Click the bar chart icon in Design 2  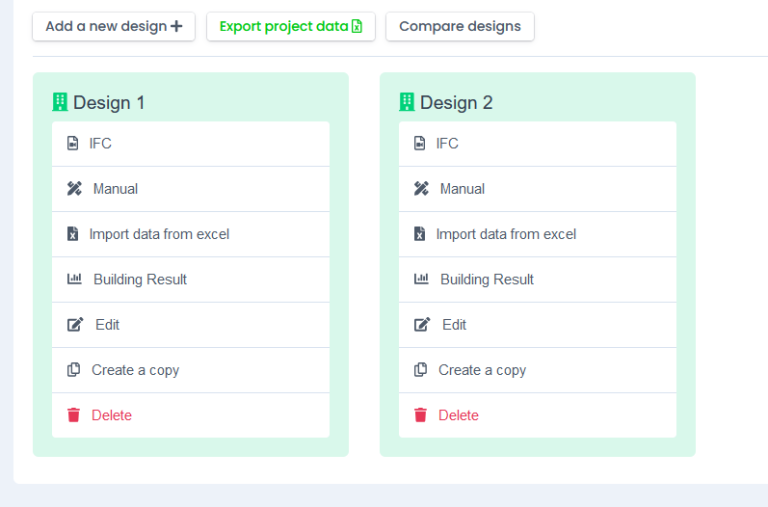tap(421, 279)
